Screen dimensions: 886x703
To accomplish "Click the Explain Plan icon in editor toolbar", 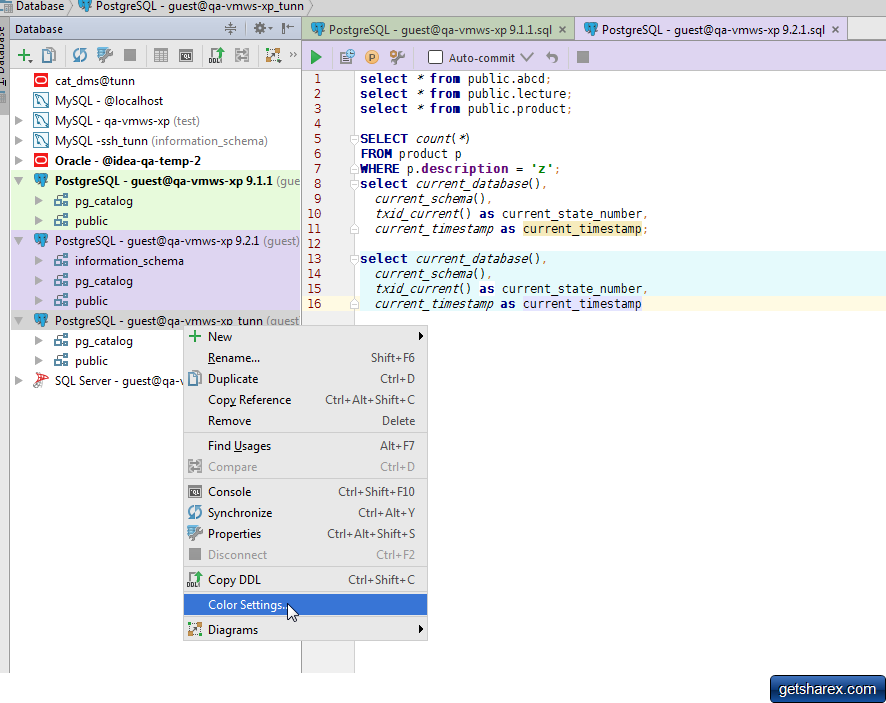I will pos(346,57).
